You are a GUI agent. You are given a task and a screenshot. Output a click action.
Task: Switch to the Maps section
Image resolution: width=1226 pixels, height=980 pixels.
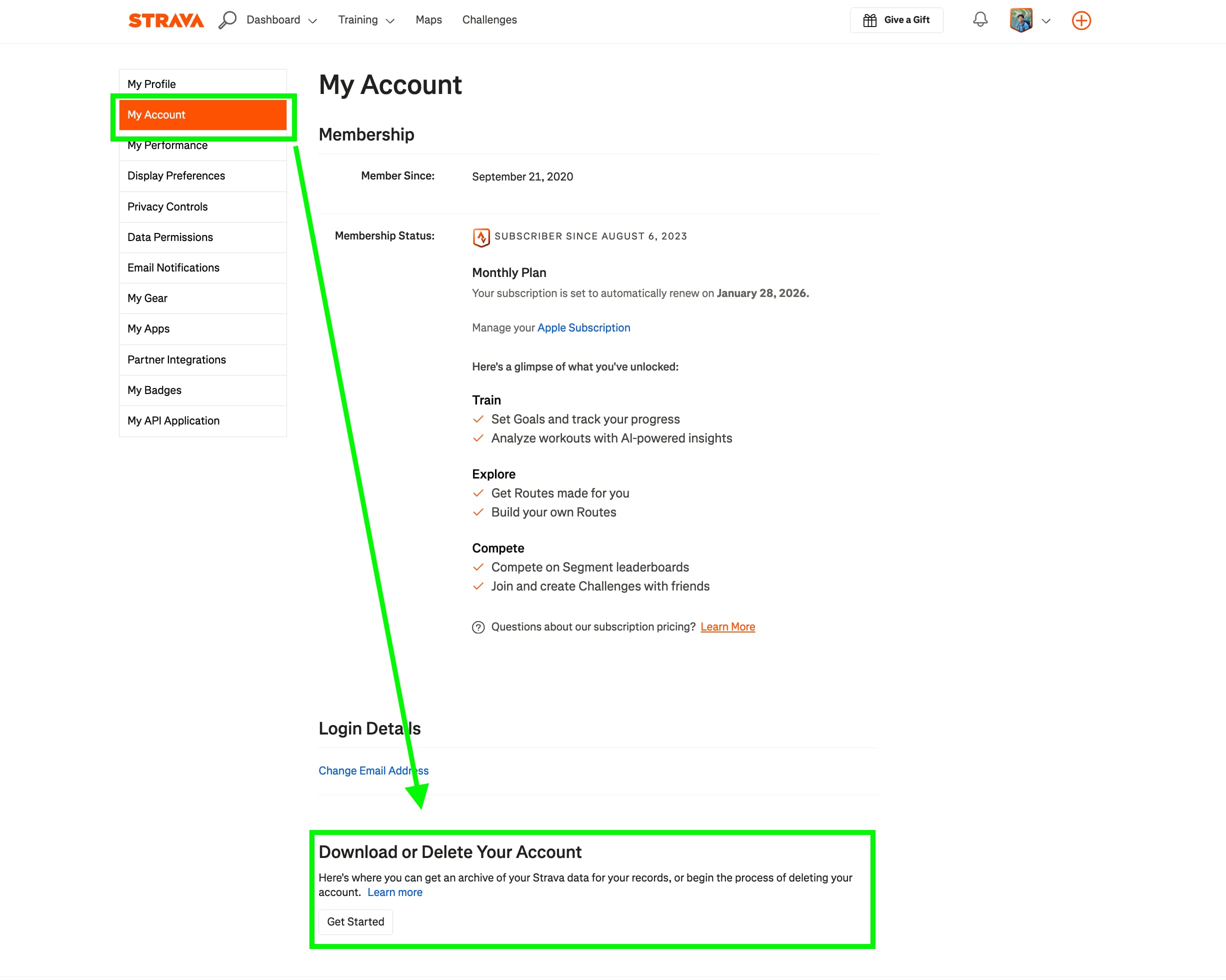coord(428,19)
